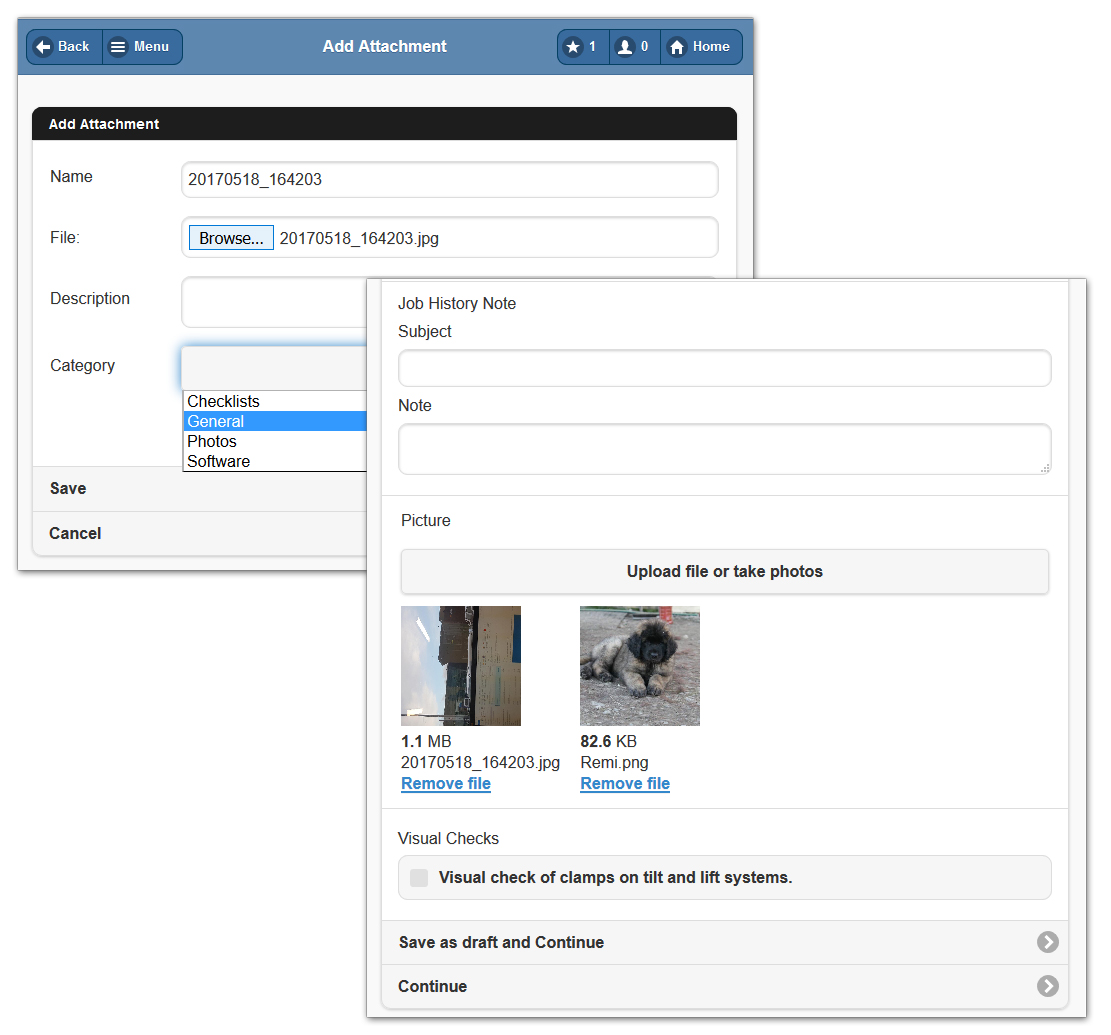Click the Subject input field
This screenshot has width=1111, height=1035.
(724, 368)
